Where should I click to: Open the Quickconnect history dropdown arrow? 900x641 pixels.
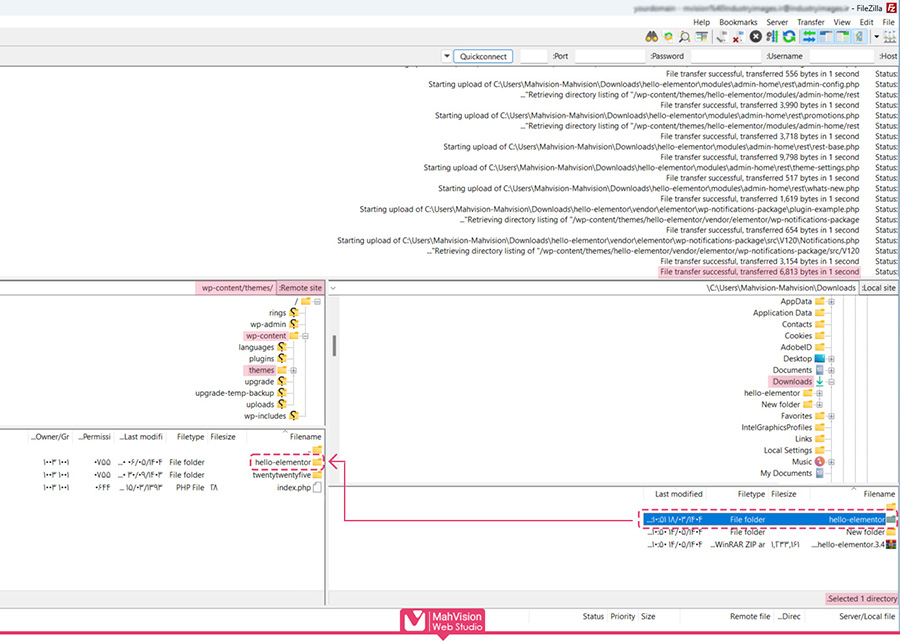pyautogui.click(x=445, y=57)
